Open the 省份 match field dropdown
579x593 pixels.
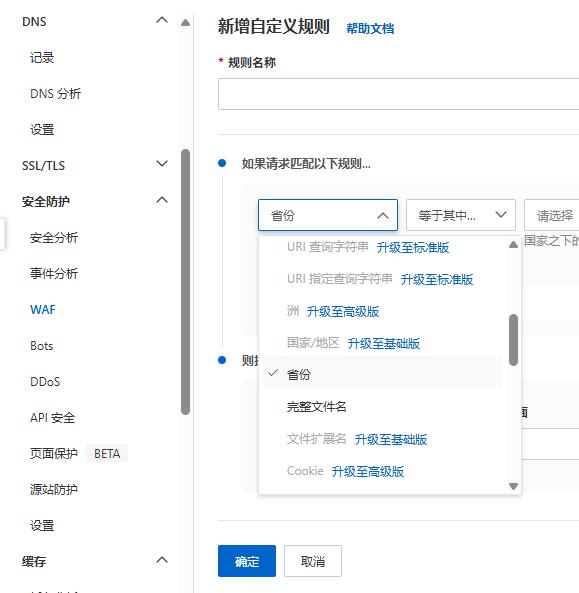[x=328, y=215]
